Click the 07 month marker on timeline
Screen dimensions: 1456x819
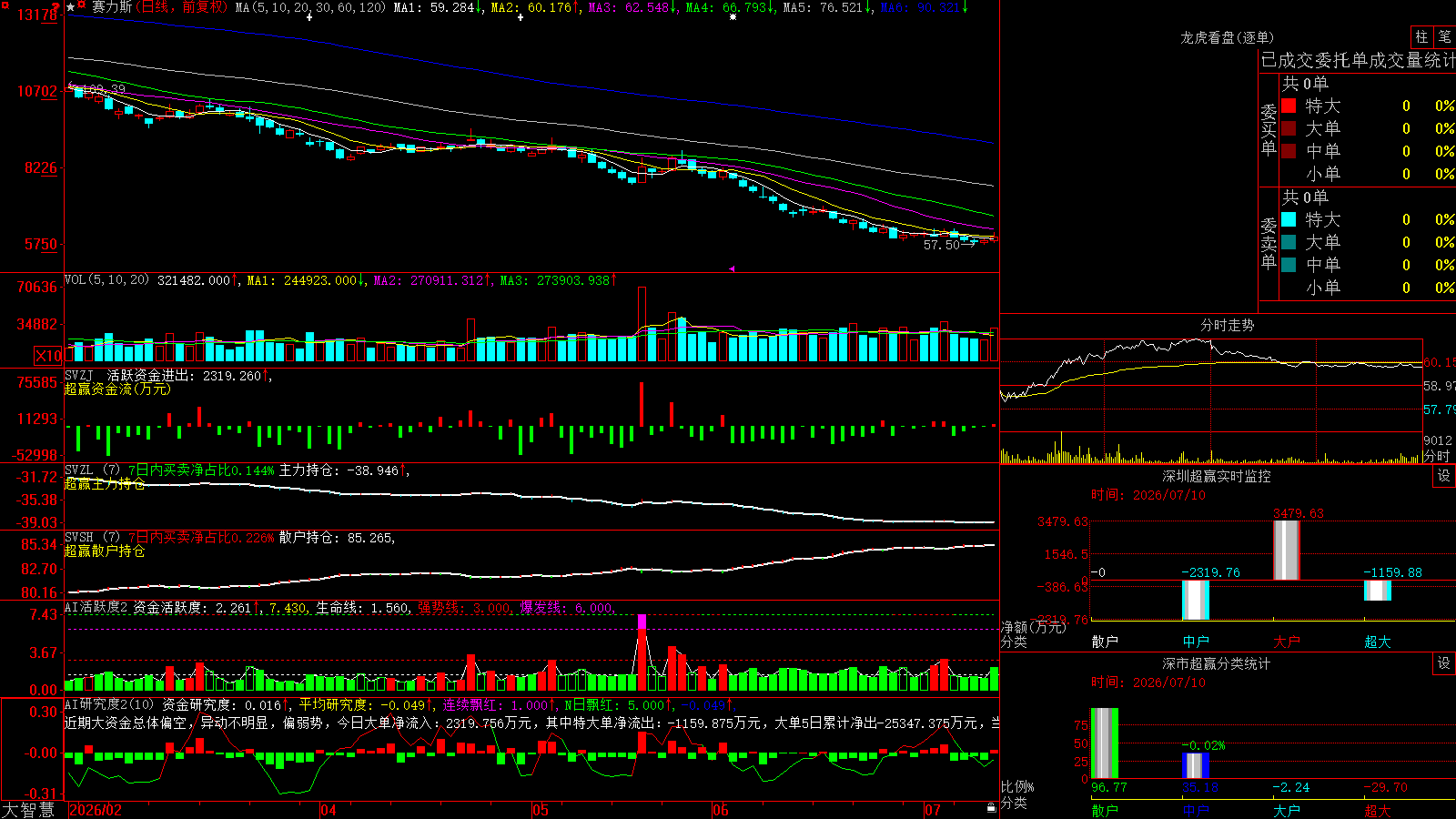point(933,810)
